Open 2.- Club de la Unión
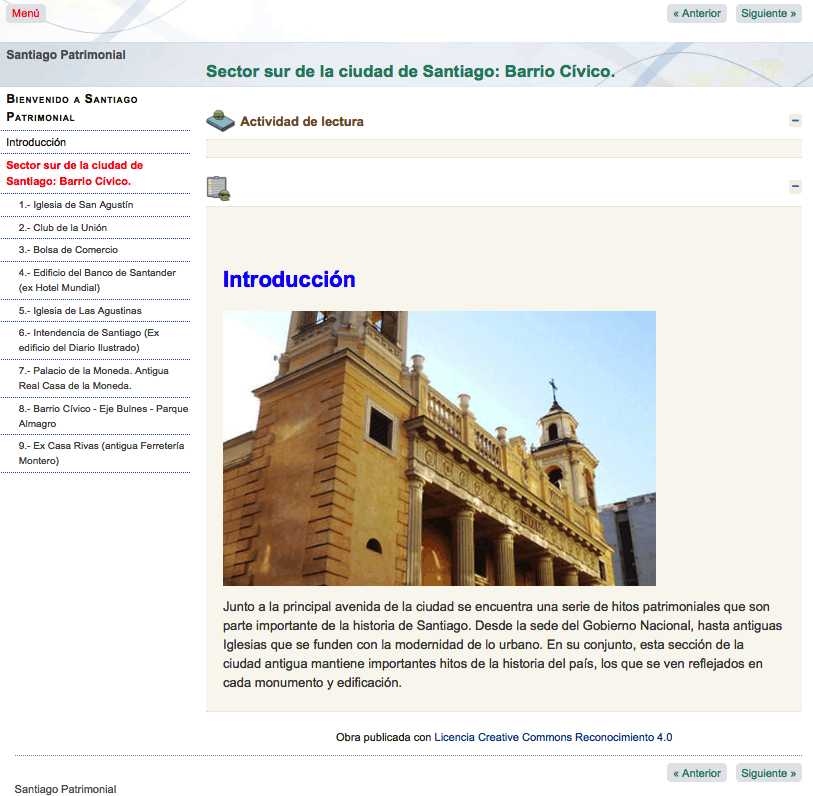The width and height of the screenshot is (813, 796). point(70,226)
